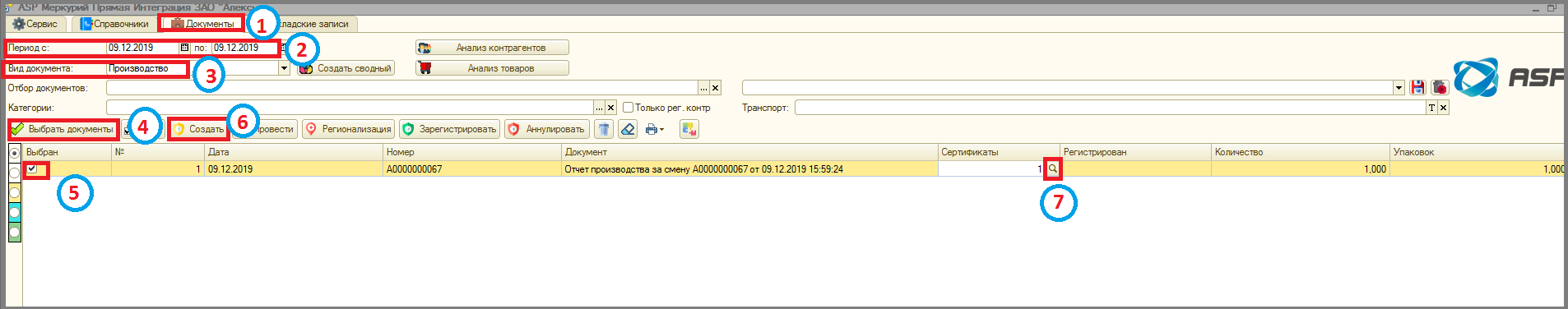Click the Создать сводный button
The width and height of the screenshot is (1568, 309).
click(346, 68)
